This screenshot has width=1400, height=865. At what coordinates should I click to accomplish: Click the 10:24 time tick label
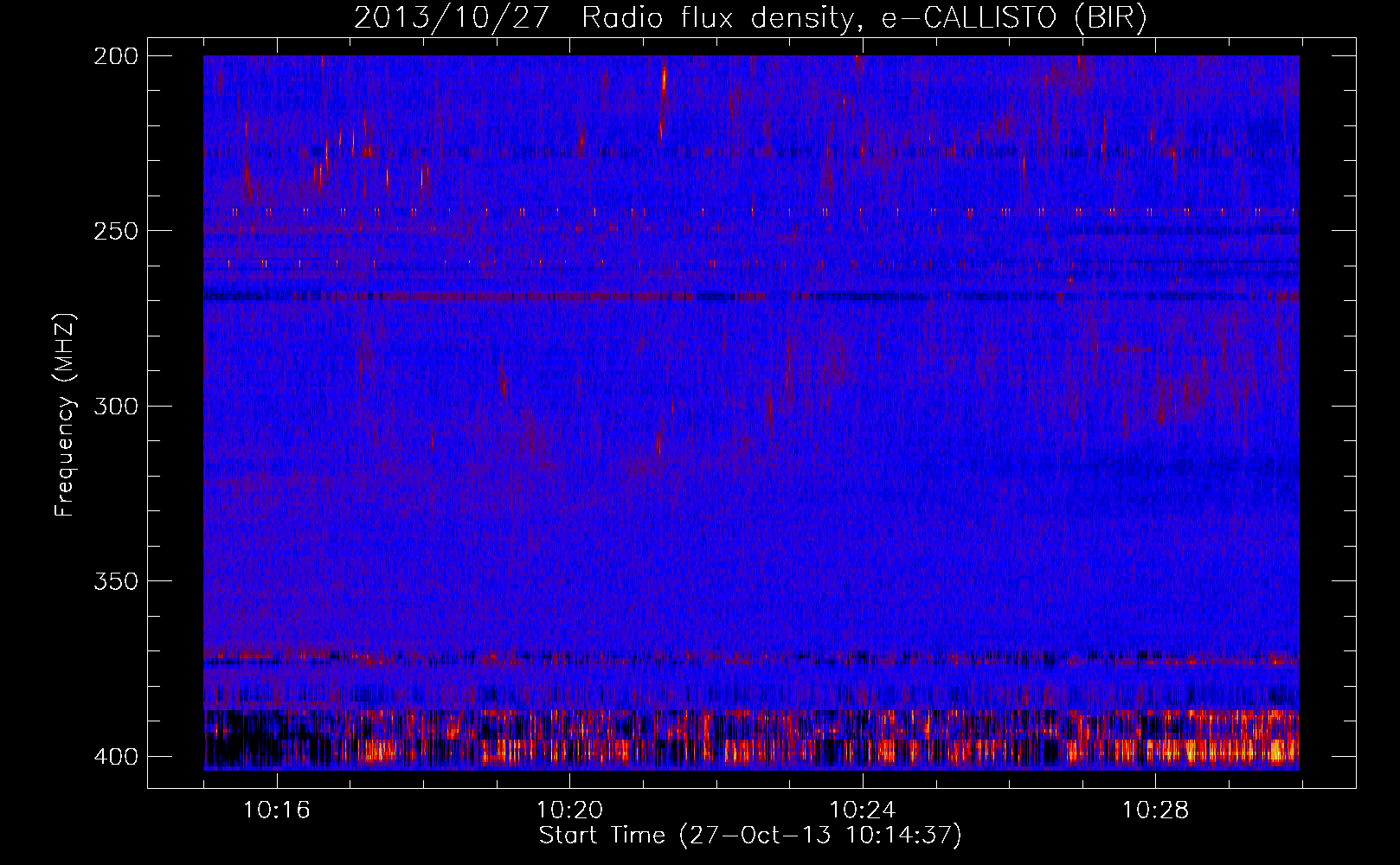click(x=863, y=811)
